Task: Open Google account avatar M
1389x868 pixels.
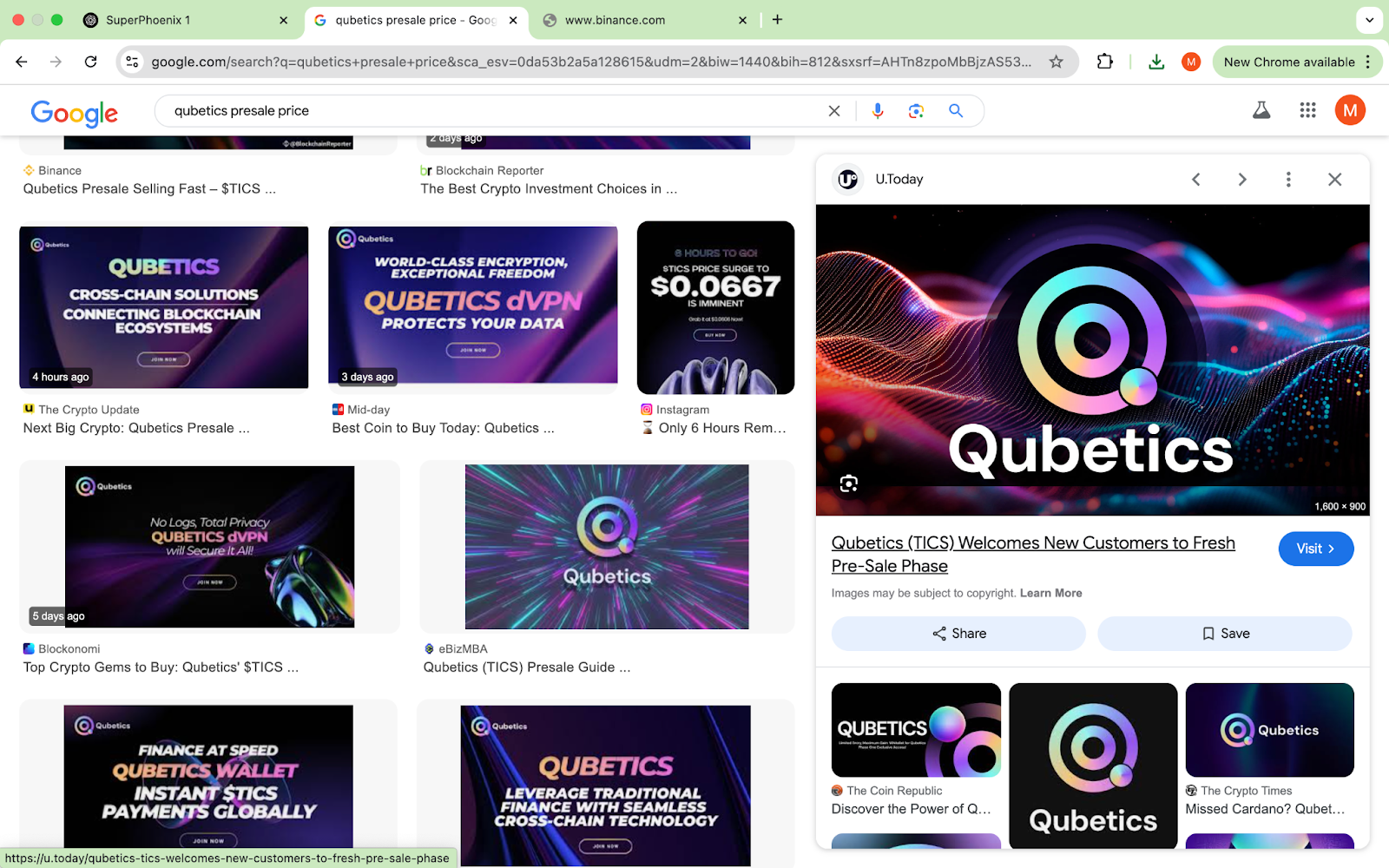Action: [x=1350, y=110]
